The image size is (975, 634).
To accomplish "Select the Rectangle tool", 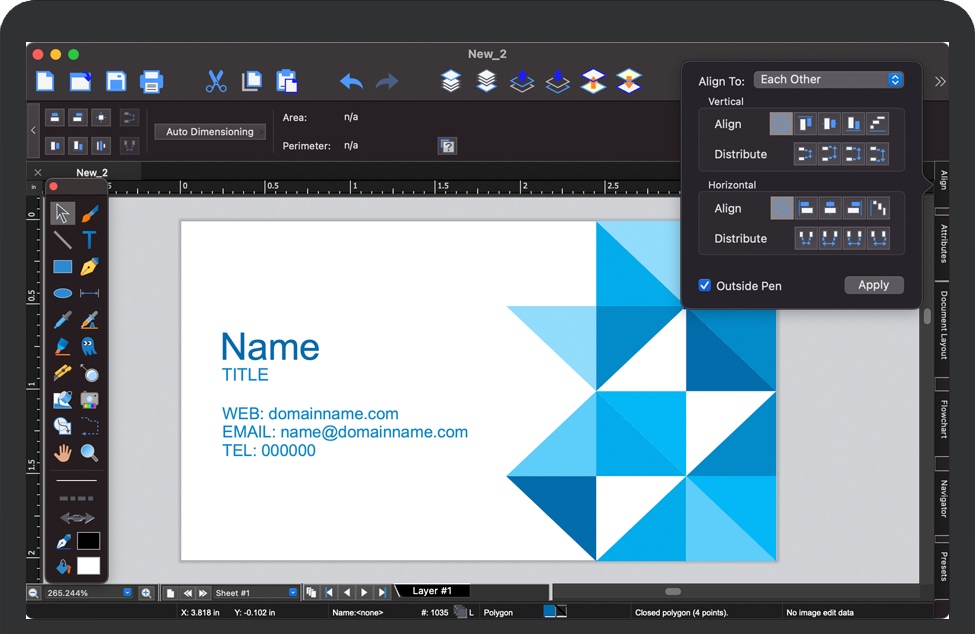I will coord(62,267).
